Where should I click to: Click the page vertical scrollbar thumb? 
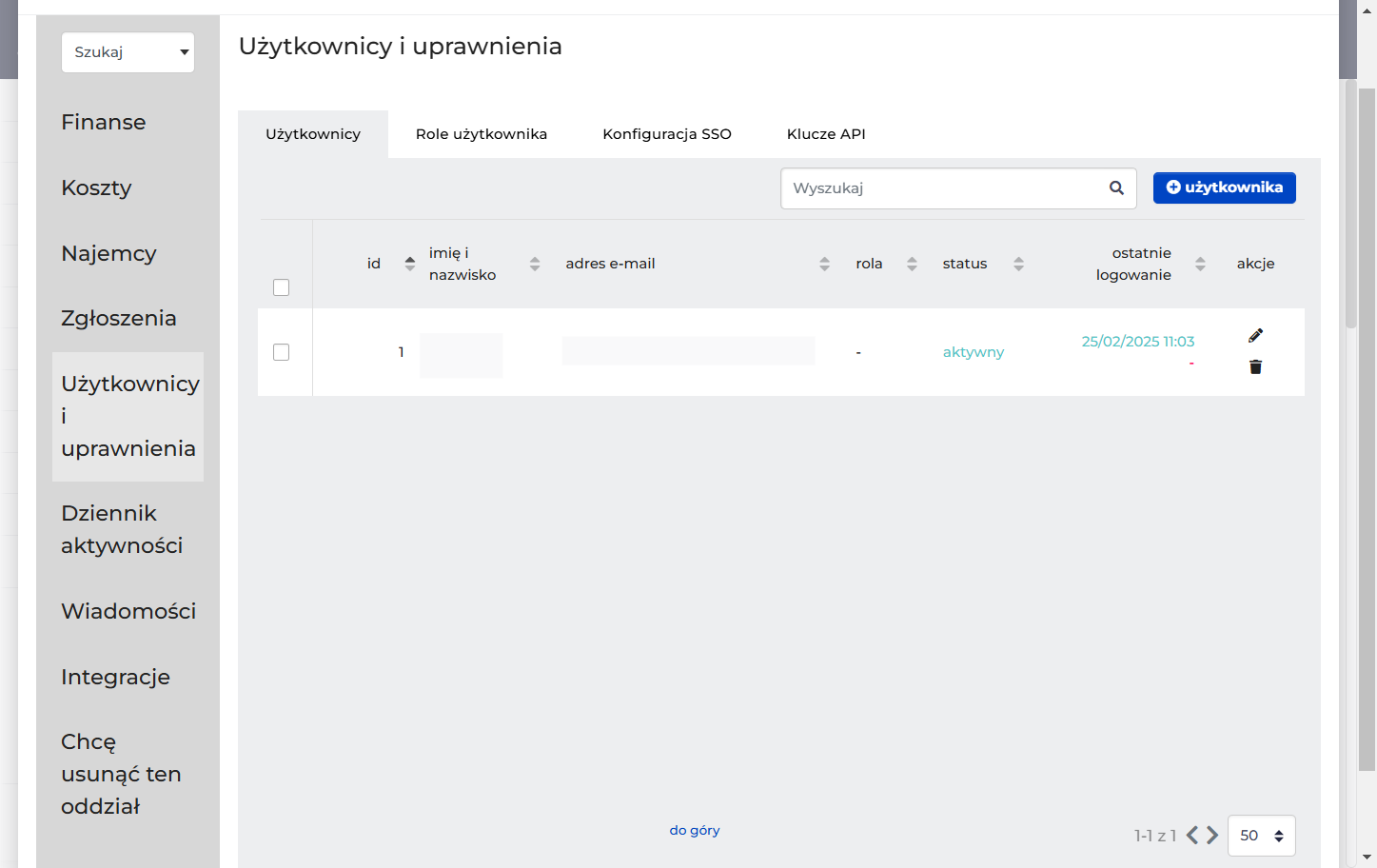pyautogui.click(x=1367, y=428)
